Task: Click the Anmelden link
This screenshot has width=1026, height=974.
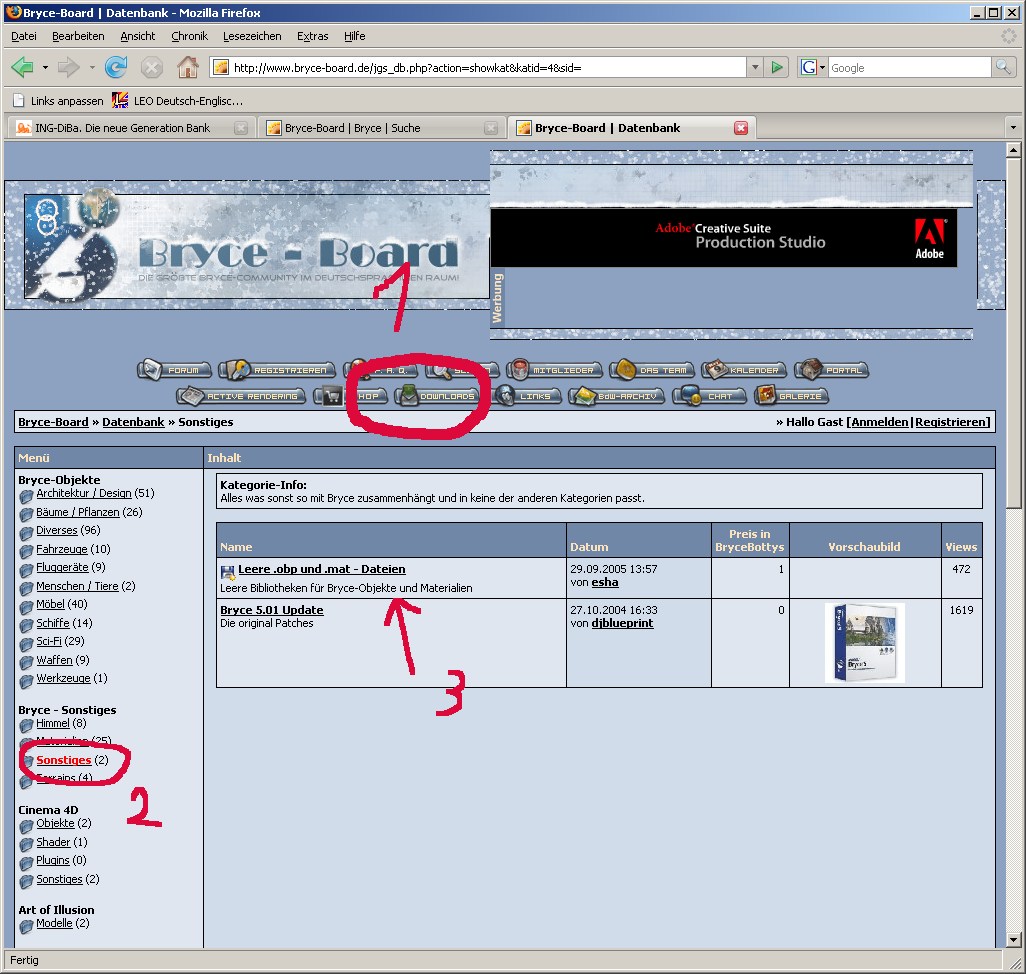Action: point(879,422)
